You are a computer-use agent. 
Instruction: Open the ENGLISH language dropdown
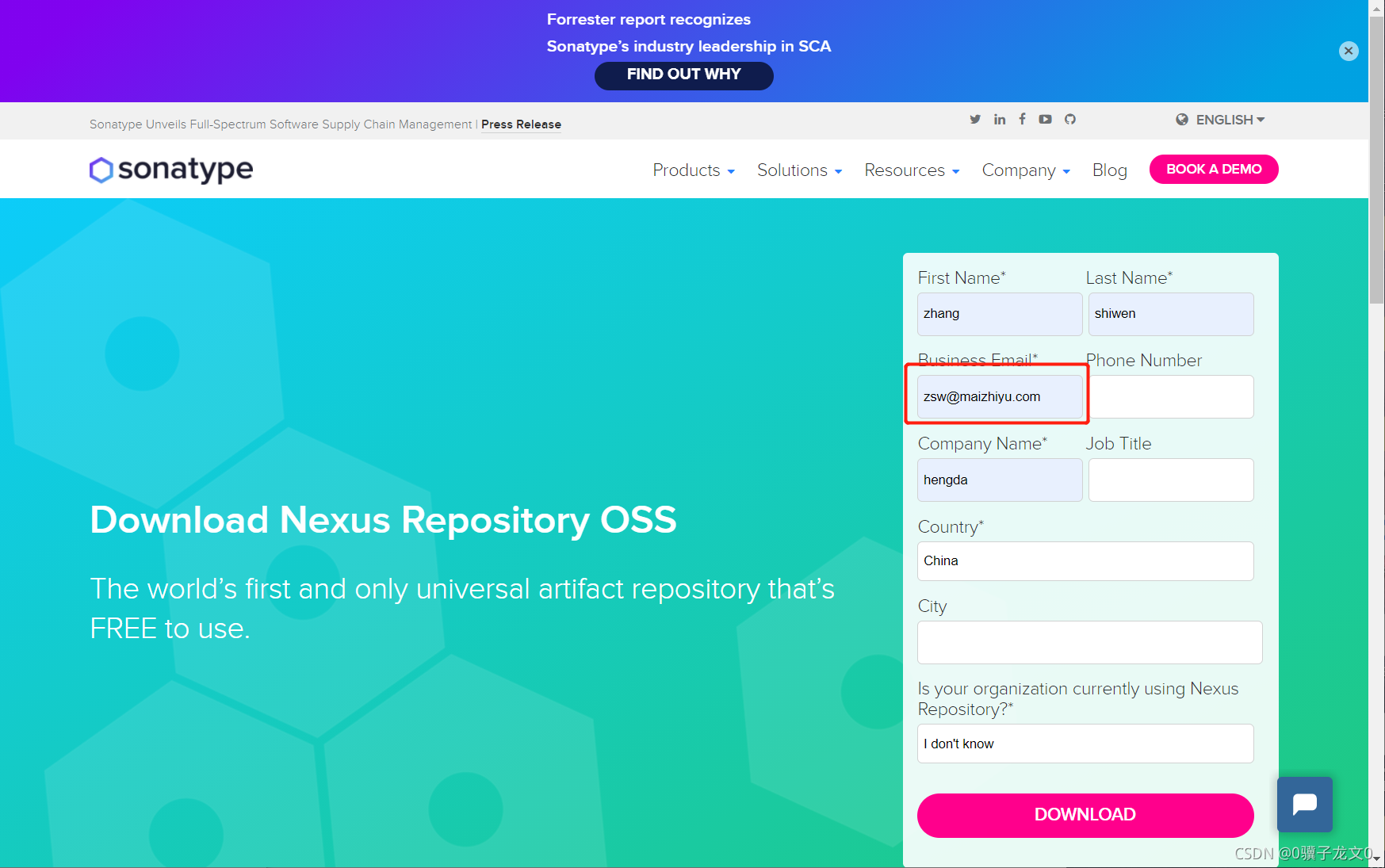point(1230,120)
